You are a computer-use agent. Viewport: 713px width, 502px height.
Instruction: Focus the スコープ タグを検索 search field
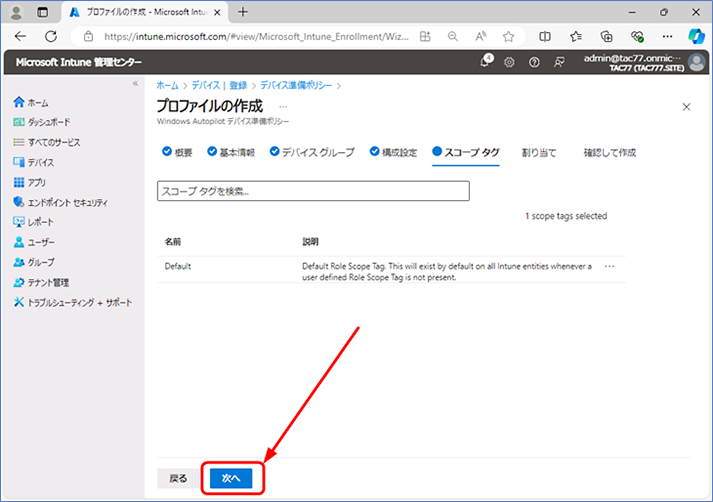click(313, 191)
